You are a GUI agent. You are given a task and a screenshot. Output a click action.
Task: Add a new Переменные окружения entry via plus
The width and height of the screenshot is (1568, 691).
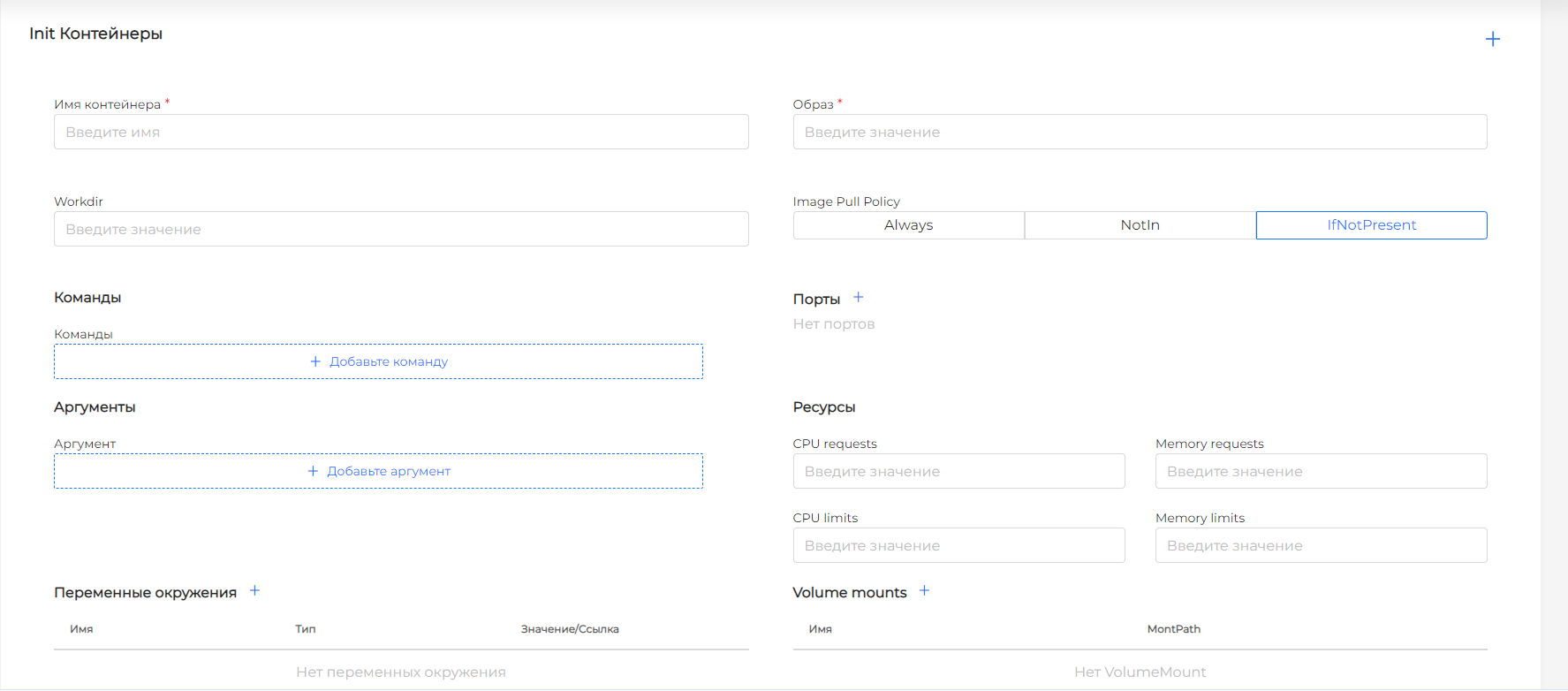(x=254, y=591)
